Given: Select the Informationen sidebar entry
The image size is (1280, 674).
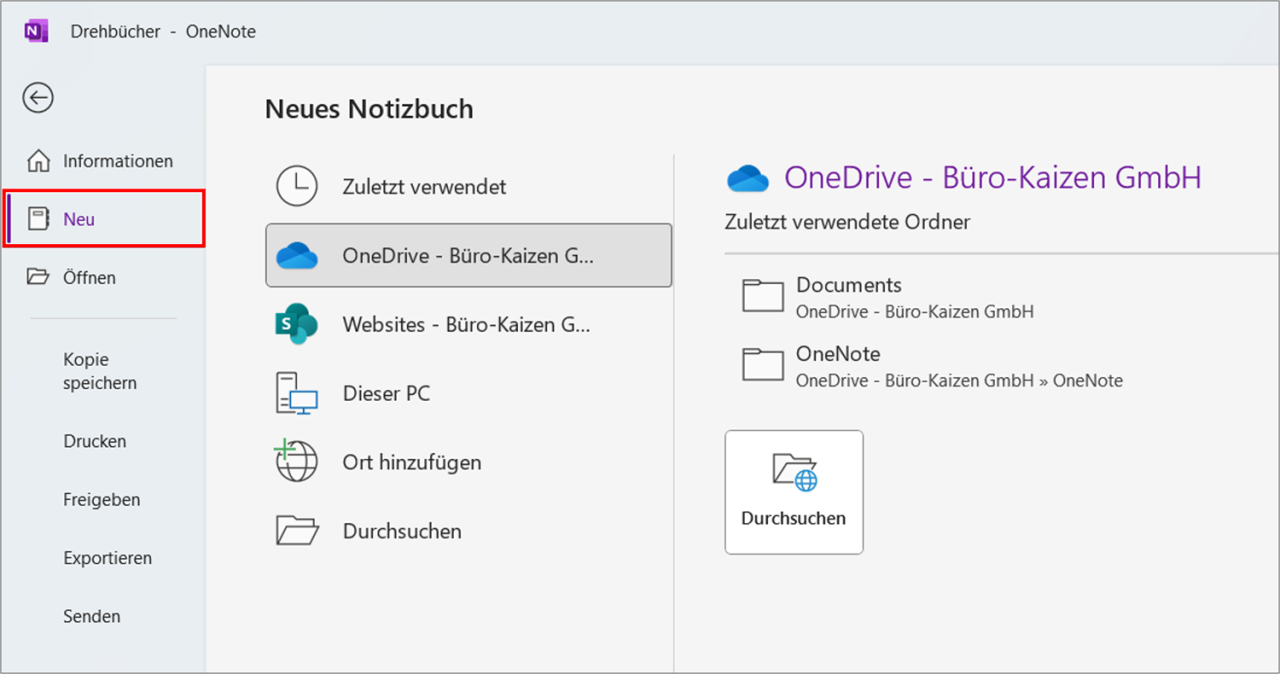Looking at the screenshot, I should point(117,160).
